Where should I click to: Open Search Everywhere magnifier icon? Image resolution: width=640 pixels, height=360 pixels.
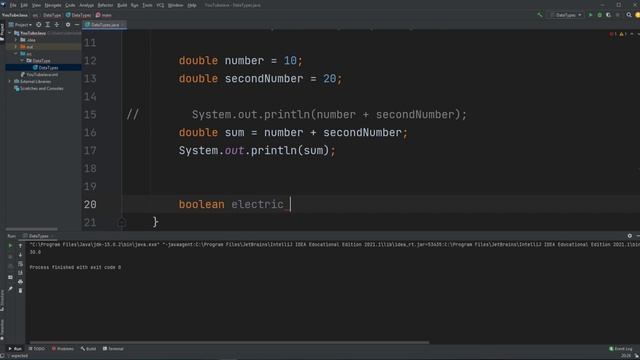coord(629,15)
